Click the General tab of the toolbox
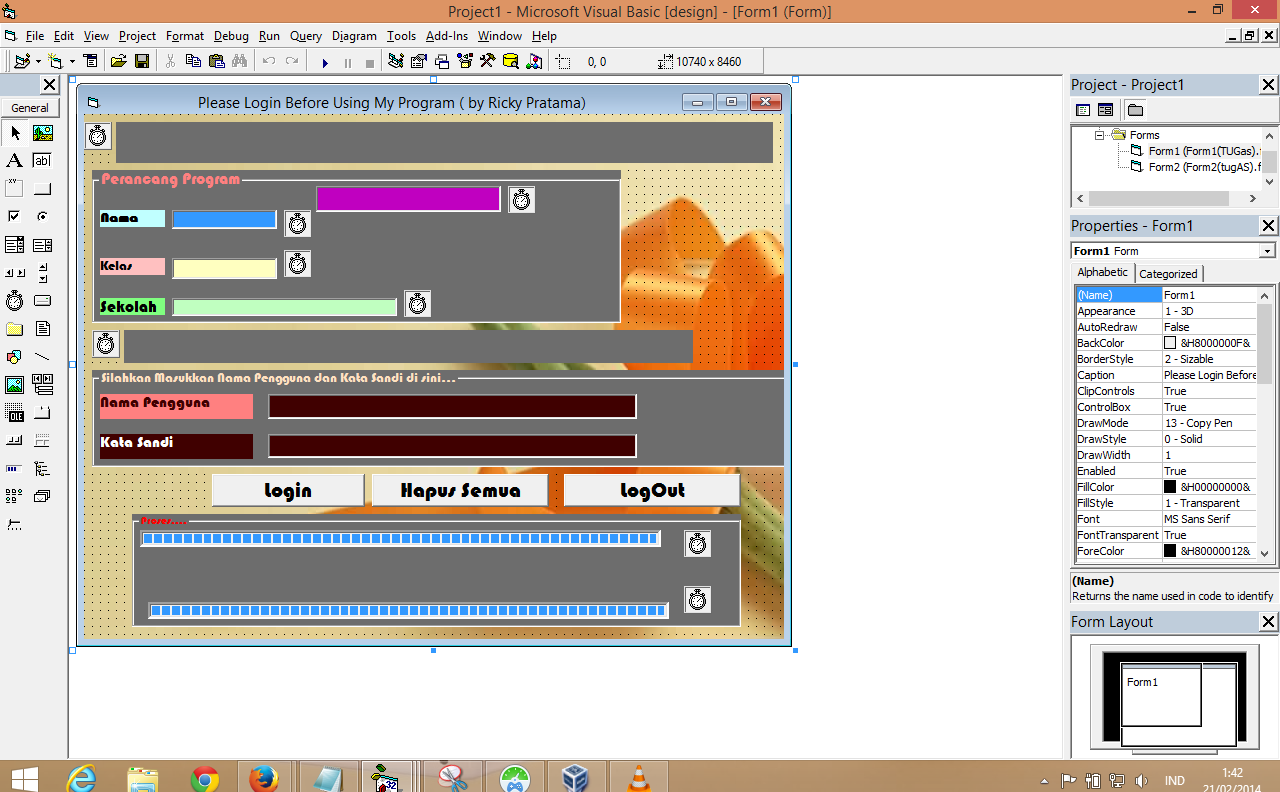 (30, 108)
